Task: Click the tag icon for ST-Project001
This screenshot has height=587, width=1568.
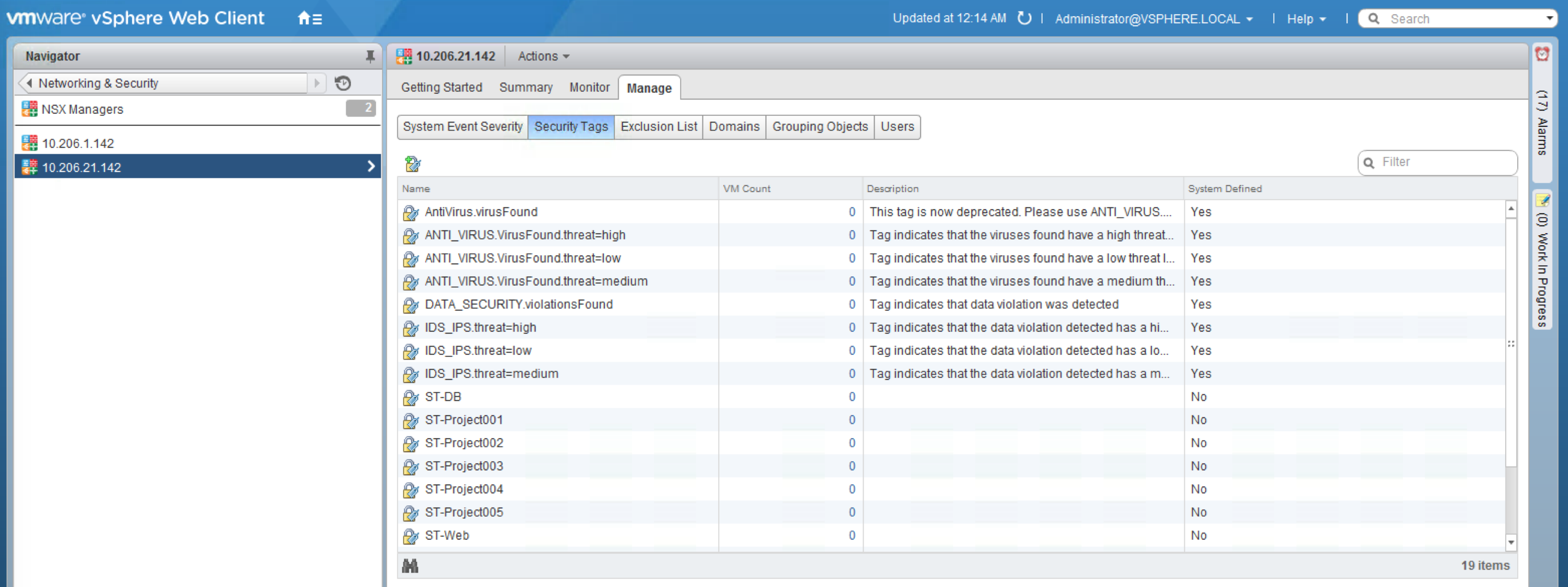Action: point(411,421)
